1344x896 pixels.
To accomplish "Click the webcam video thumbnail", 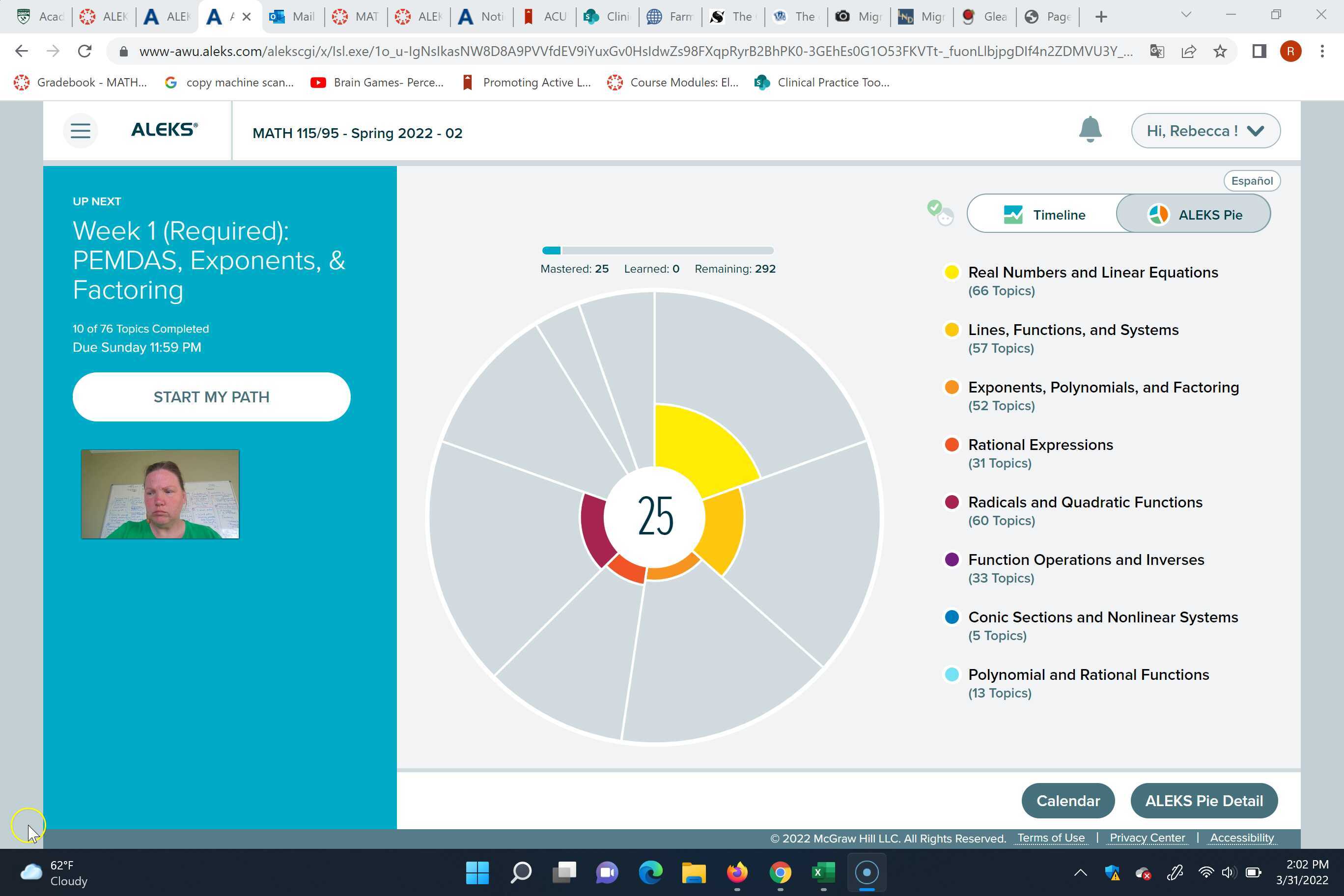I will click(160, 494).
